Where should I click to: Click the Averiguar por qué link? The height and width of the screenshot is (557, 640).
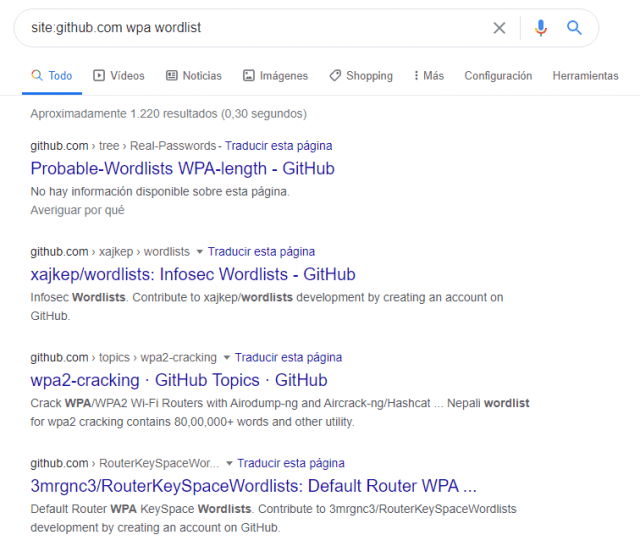tap(77, 210)
